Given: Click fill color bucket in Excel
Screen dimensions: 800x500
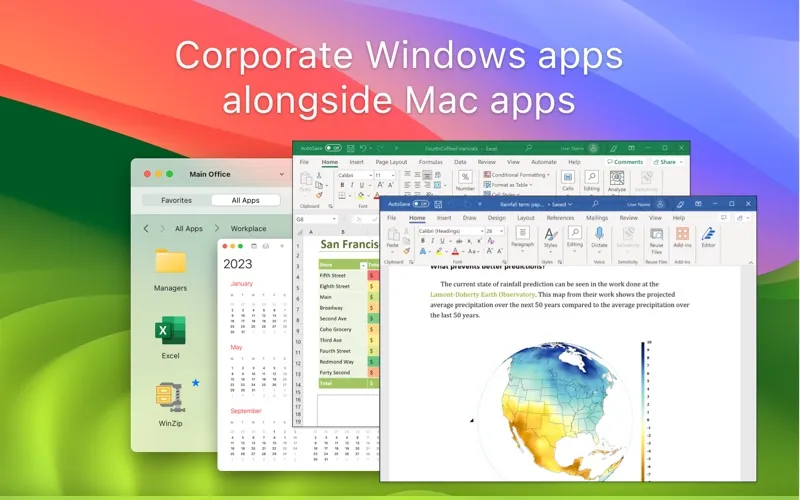Looking at the screenshot, I should point(361,195).
